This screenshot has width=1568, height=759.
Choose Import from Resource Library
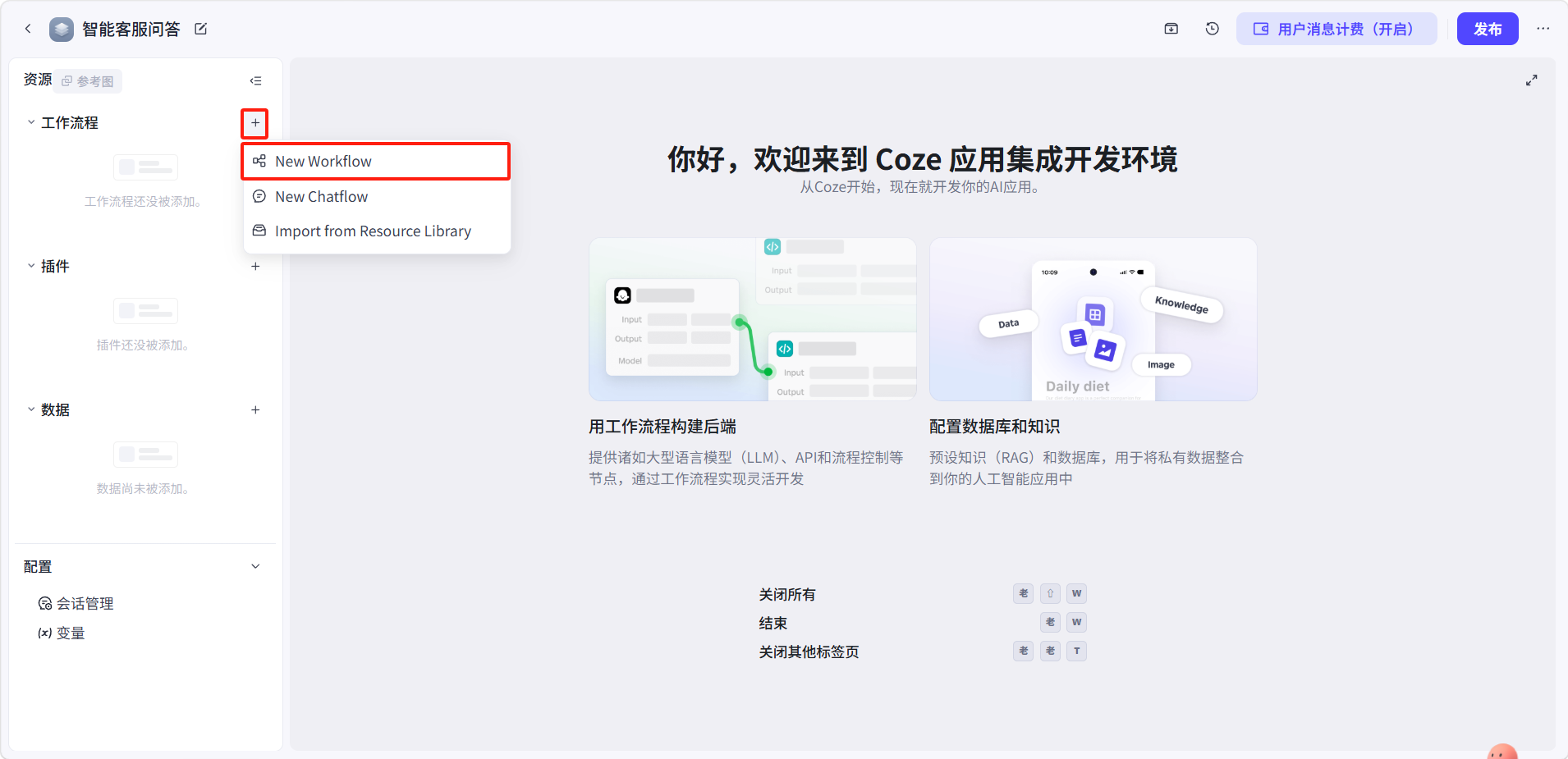(376, 231)
